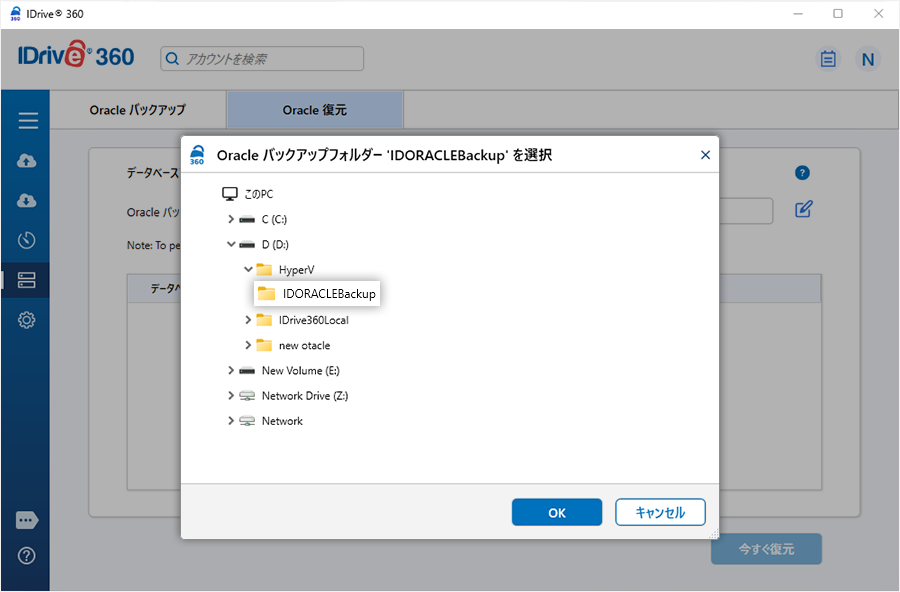This screenshot has width=900, height=592.
Task: Open the scheduler clock sidebar icon
Action: click(27, 240)
